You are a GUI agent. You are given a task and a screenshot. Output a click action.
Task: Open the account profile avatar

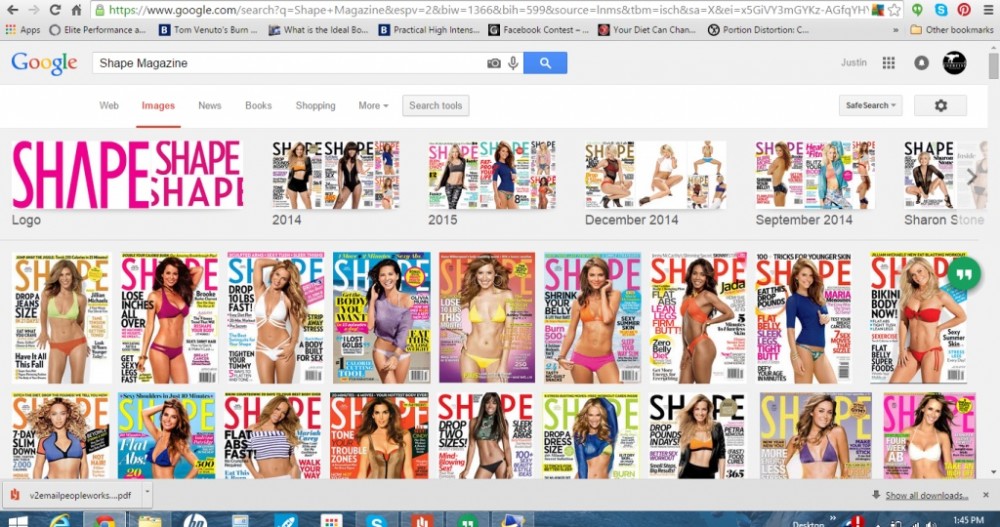(x=954, y=63)
